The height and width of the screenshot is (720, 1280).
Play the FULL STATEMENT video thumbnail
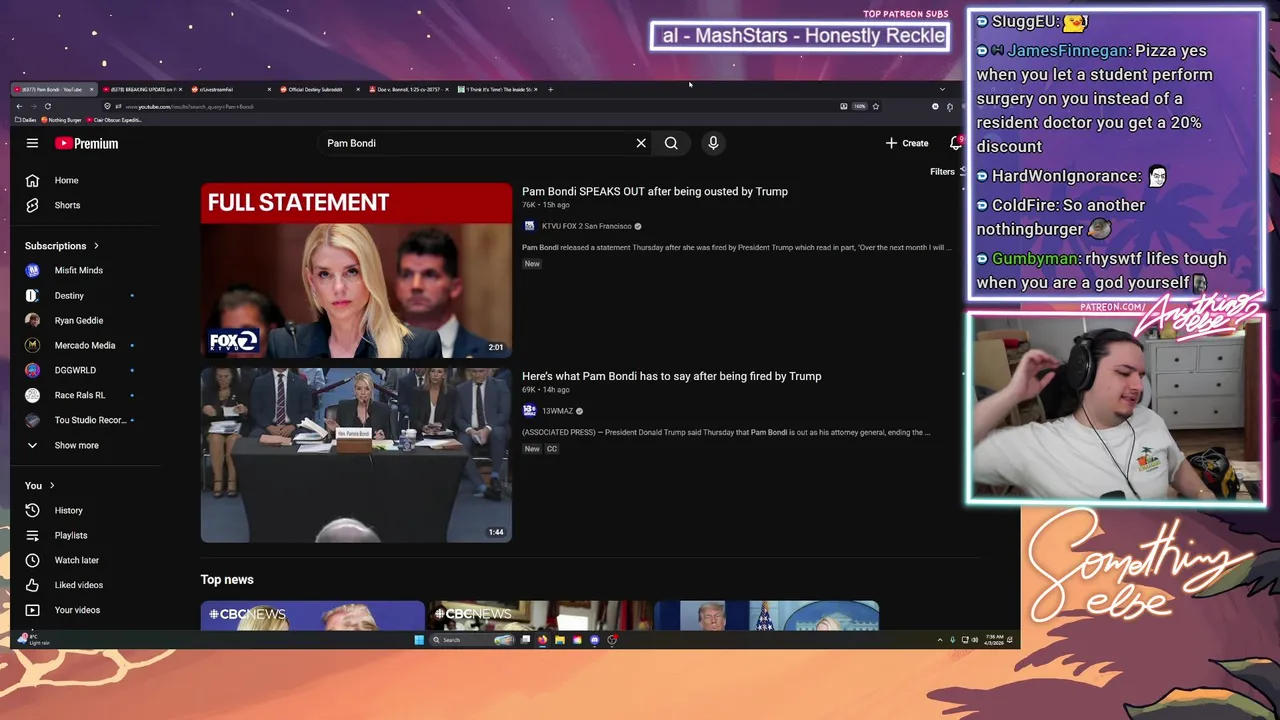(356, 270)
